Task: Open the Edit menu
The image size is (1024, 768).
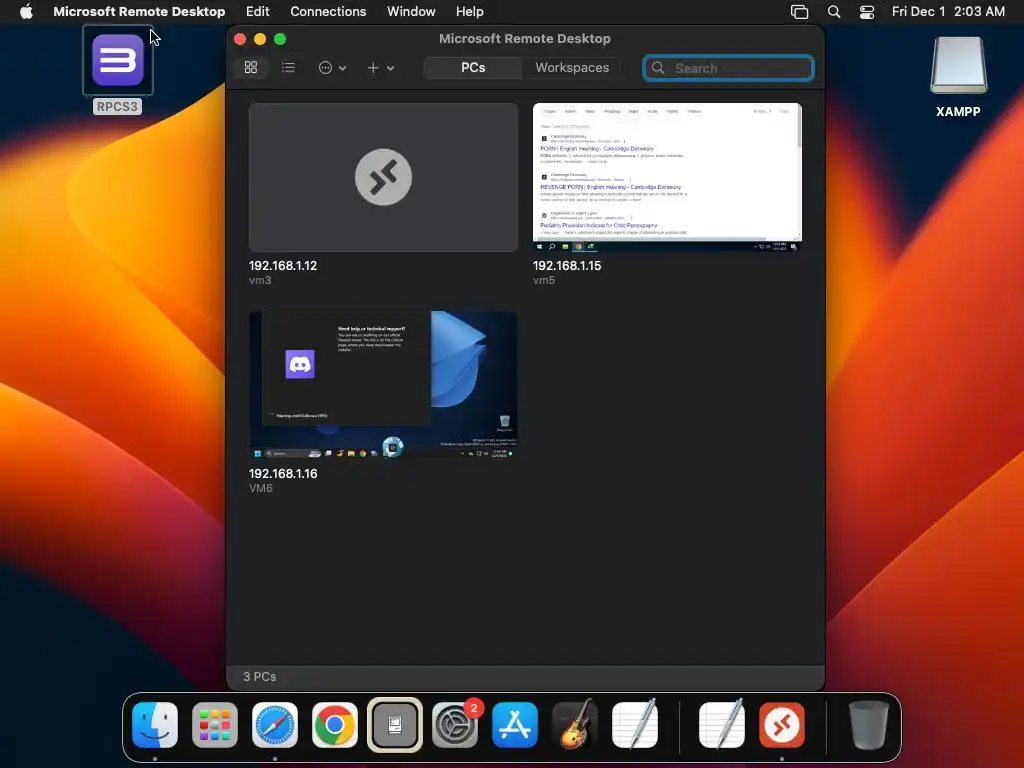Action: 257,11
